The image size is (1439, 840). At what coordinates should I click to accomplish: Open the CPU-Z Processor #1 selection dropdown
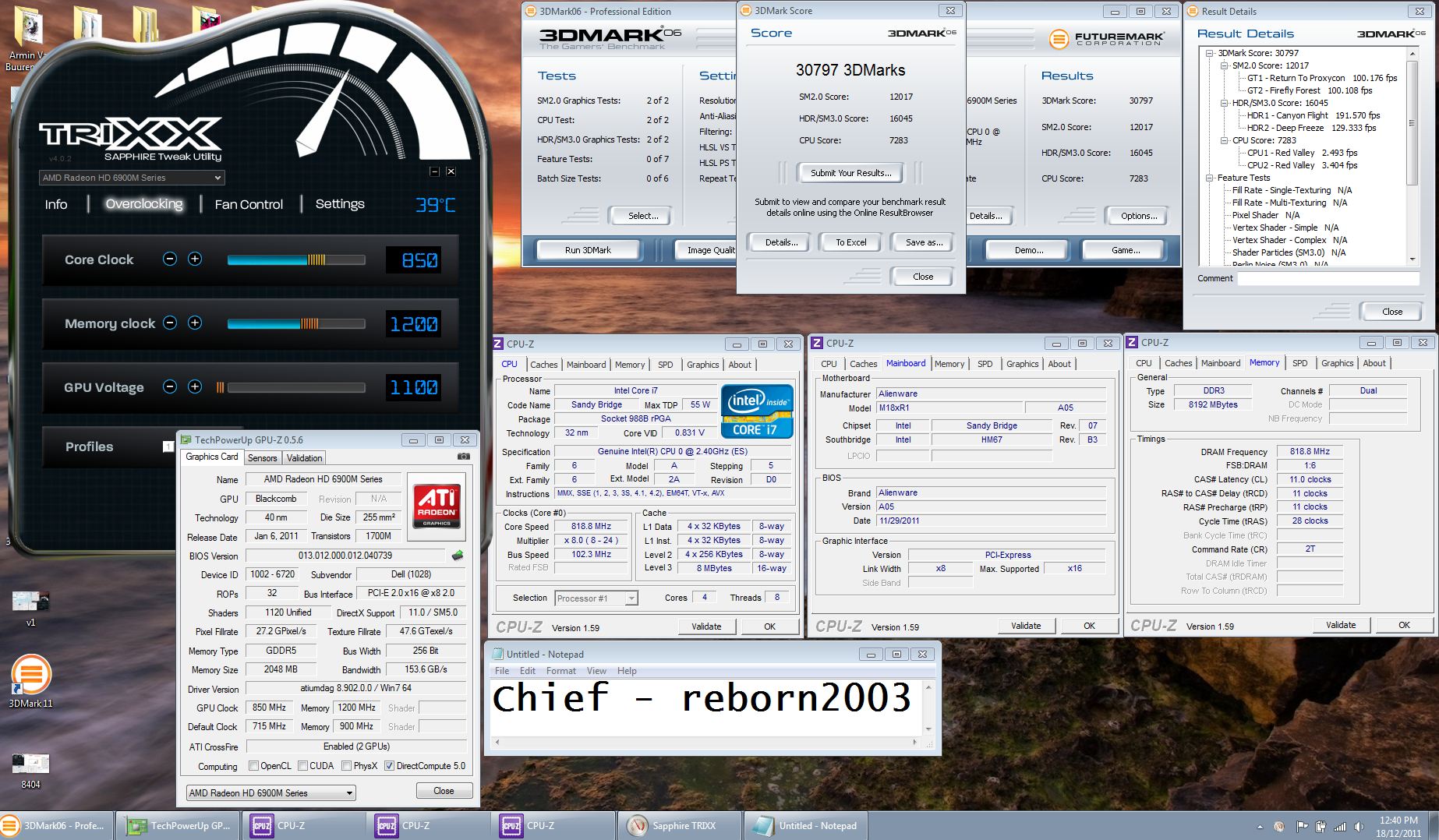coord(596,598)
